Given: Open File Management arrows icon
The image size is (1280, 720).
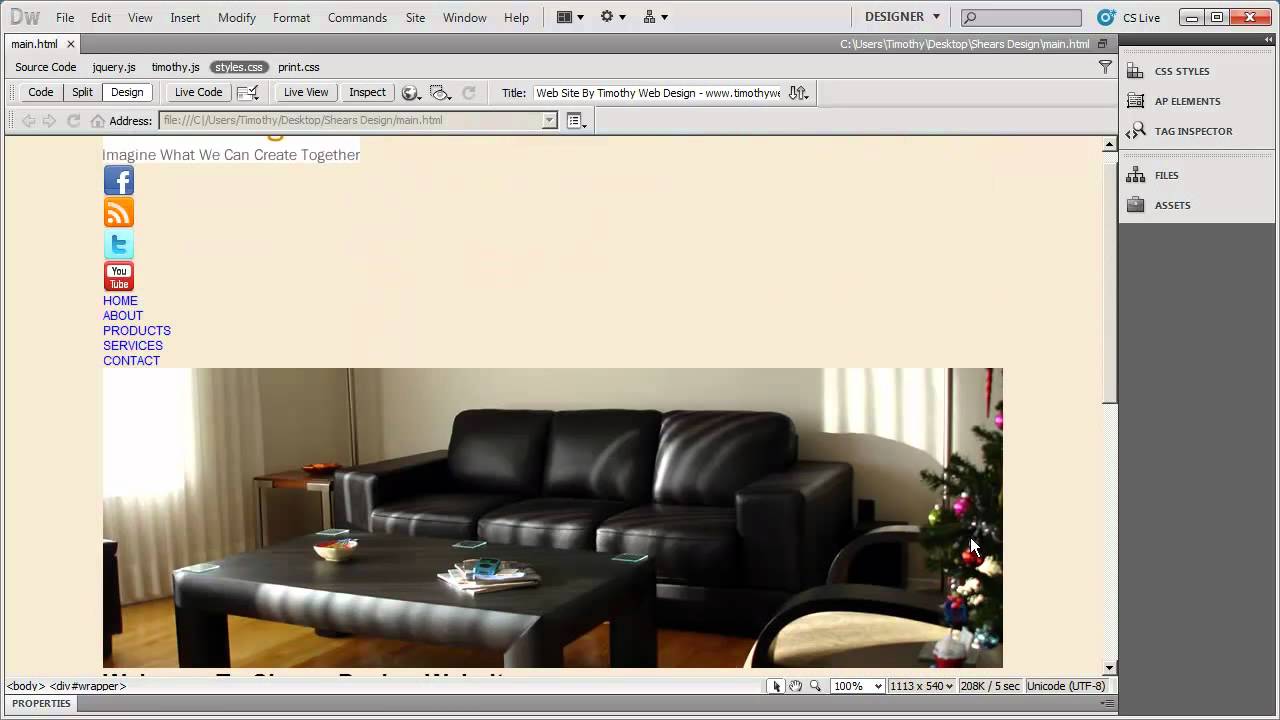Looking at the screenshot, I should (798, 92).
